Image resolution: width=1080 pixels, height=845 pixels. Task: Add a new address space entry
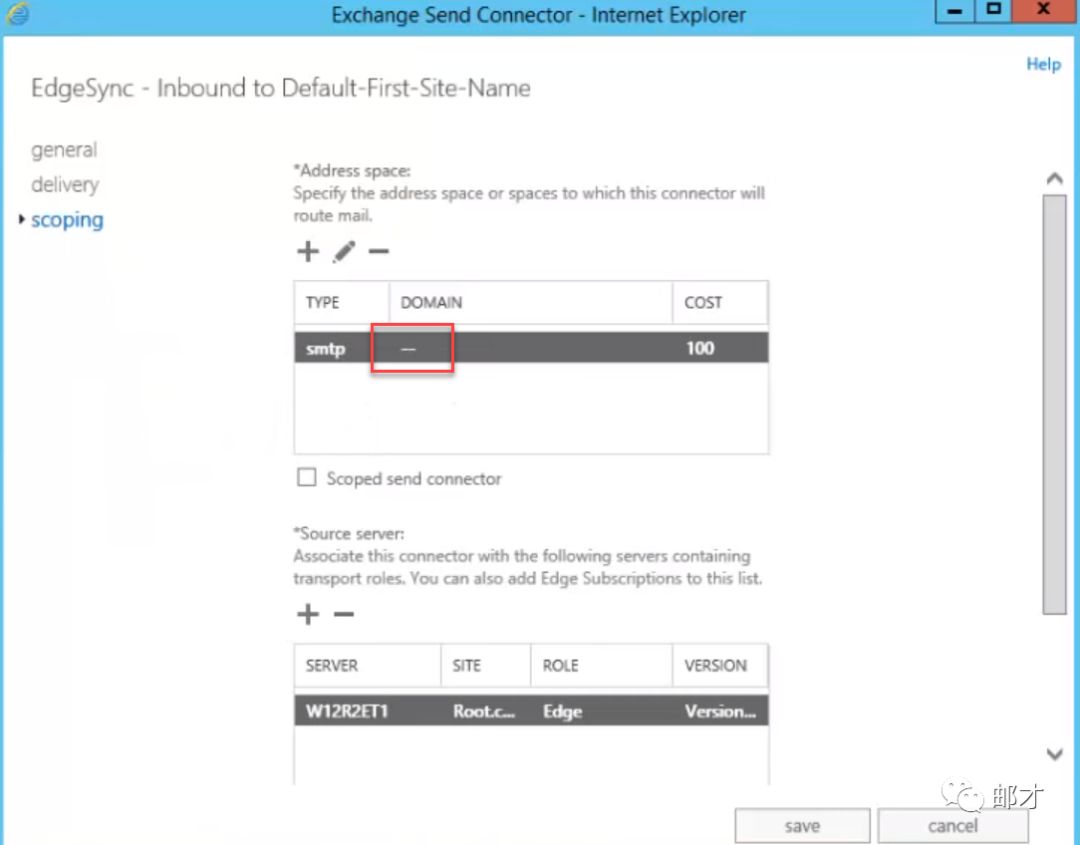point(308,252)
